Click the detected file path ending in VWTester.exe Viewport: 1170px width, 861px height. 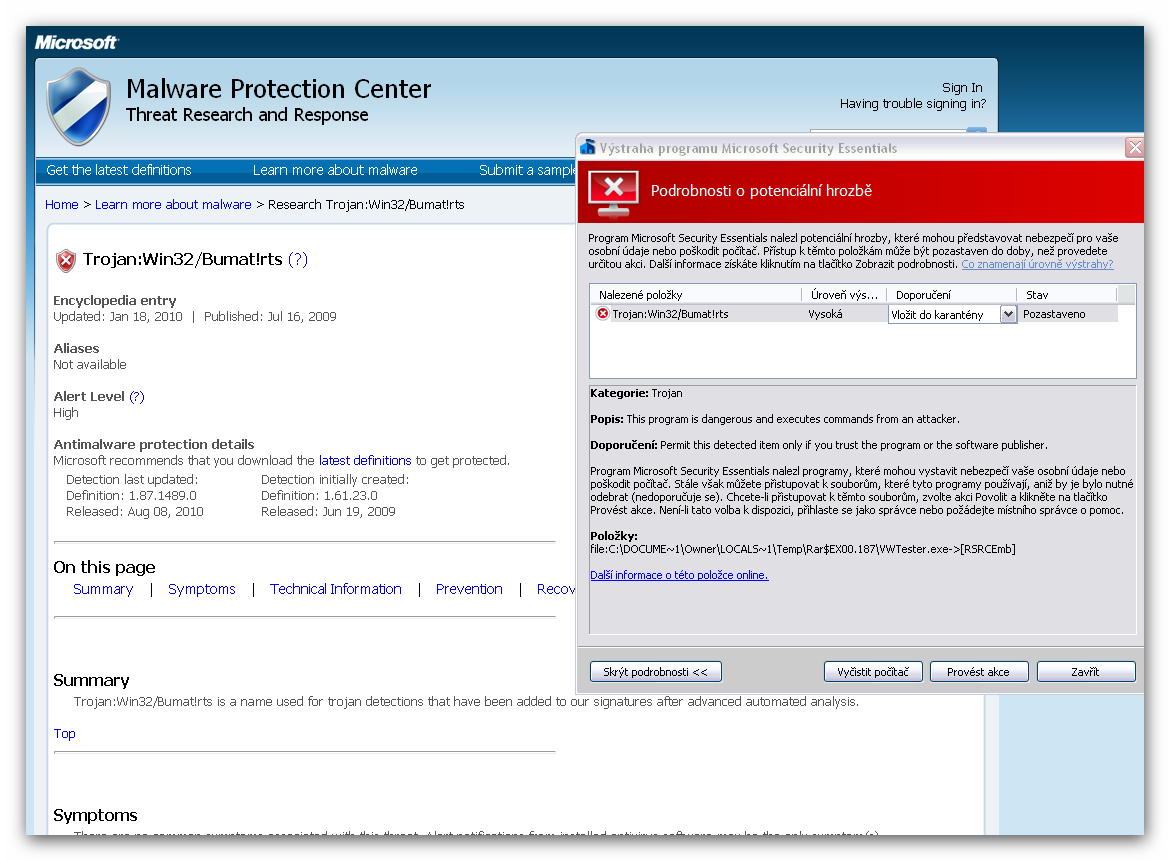click(x=803, y=549)
